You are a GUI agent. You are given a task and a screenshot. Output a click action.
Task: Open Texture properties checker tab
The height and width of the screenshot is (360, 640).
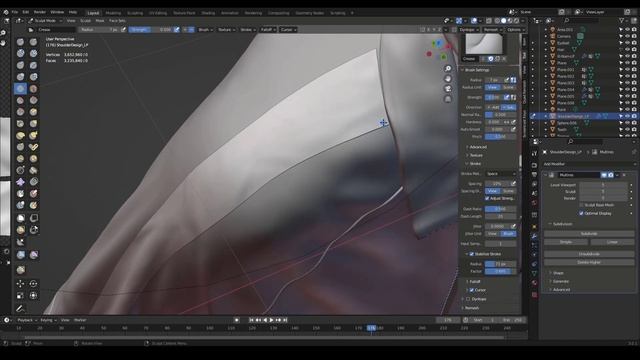534,294
